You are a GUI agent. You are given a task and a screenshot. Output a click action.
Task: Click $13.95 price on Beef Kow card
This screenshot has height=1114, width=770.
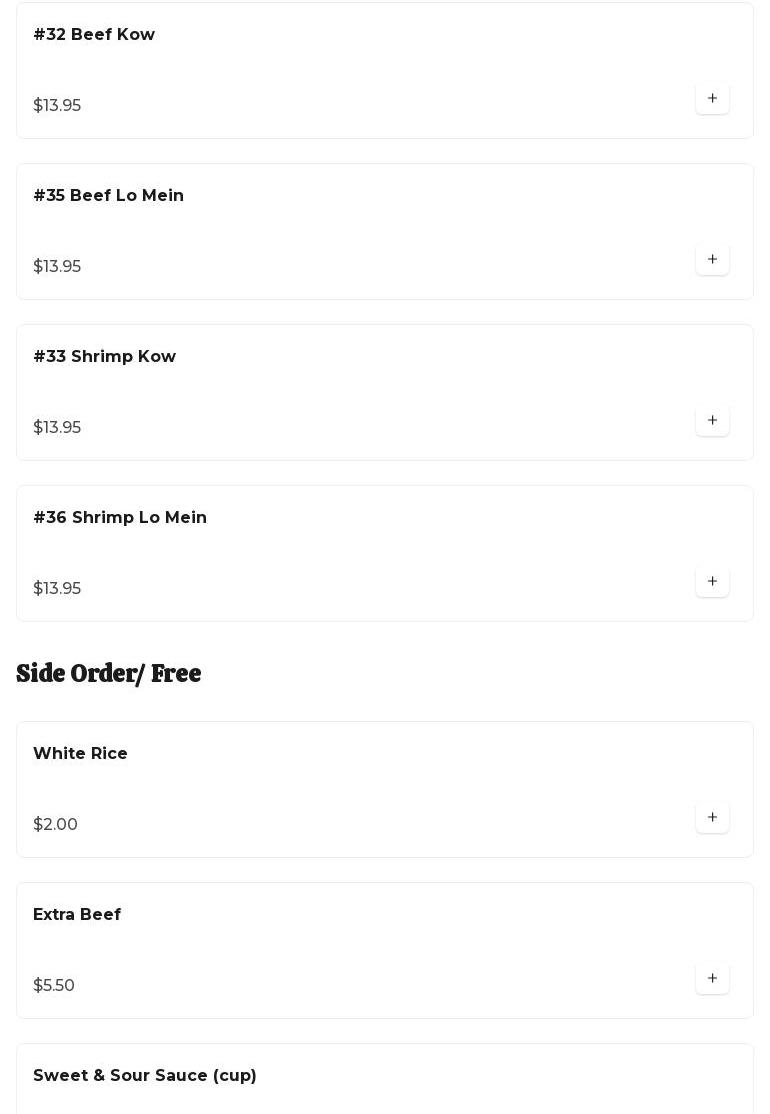(x=57, y=106)
